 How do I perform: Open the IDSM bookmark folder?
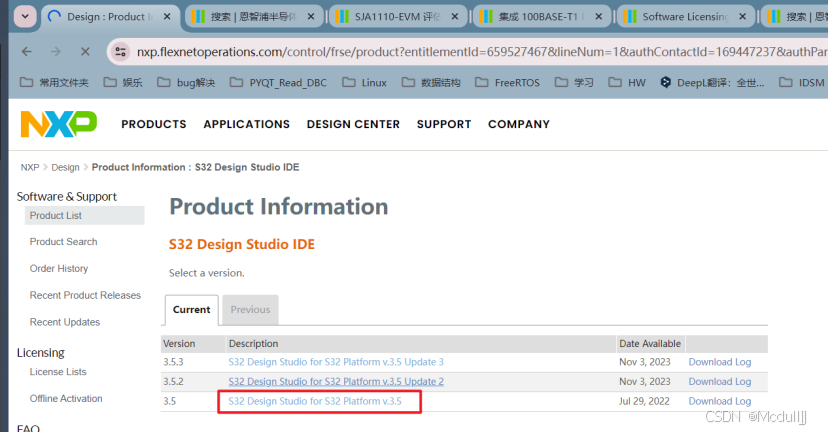[802, 82]
